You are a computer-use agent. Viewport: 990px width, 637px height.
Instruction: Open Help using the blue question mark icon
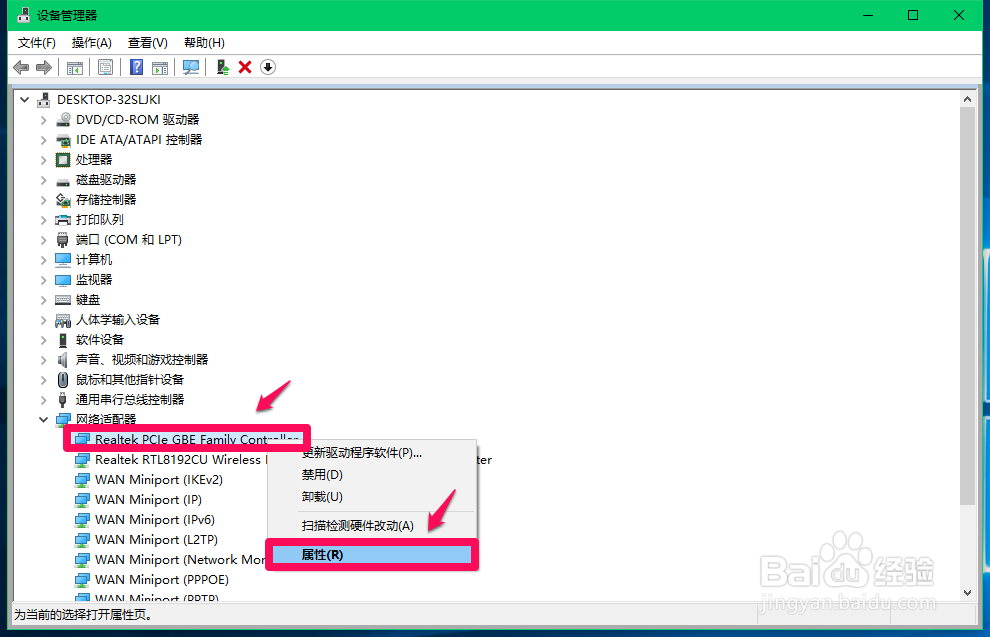click(137, 67)
